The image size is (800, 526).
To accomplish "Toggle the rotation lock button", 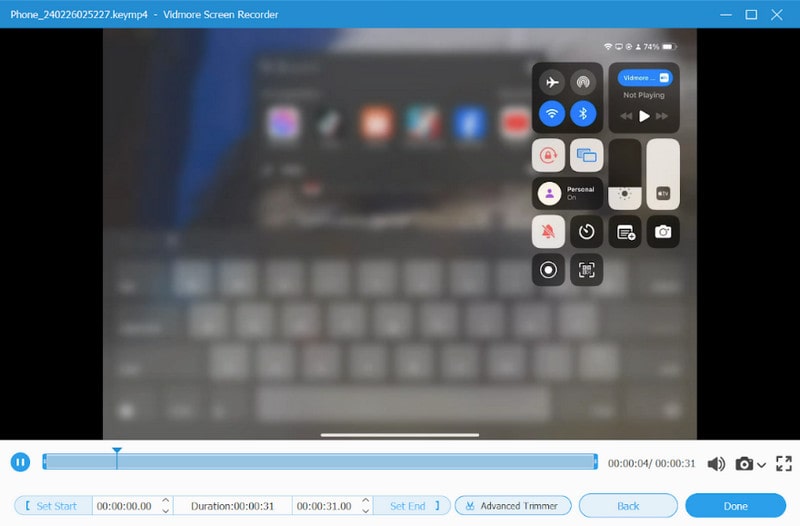I will 548,155.
